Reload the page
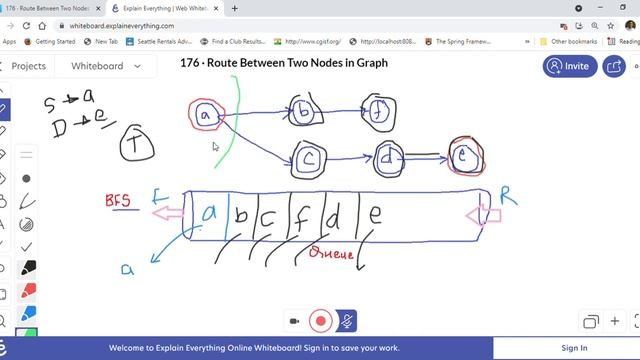Screen dimensions: 640x360 click(26, 26)
